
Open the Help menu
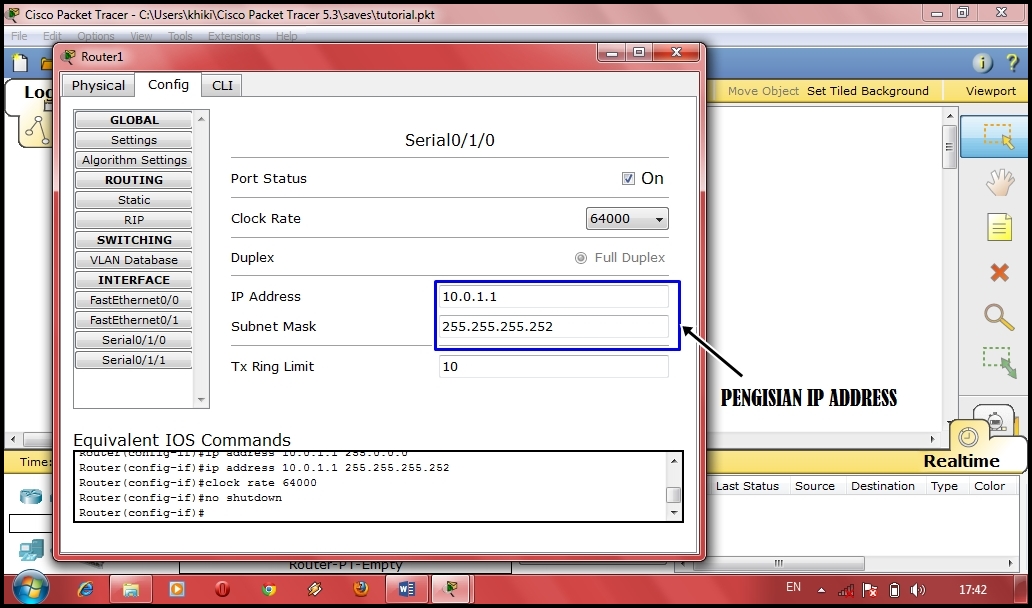pos(286,36)
